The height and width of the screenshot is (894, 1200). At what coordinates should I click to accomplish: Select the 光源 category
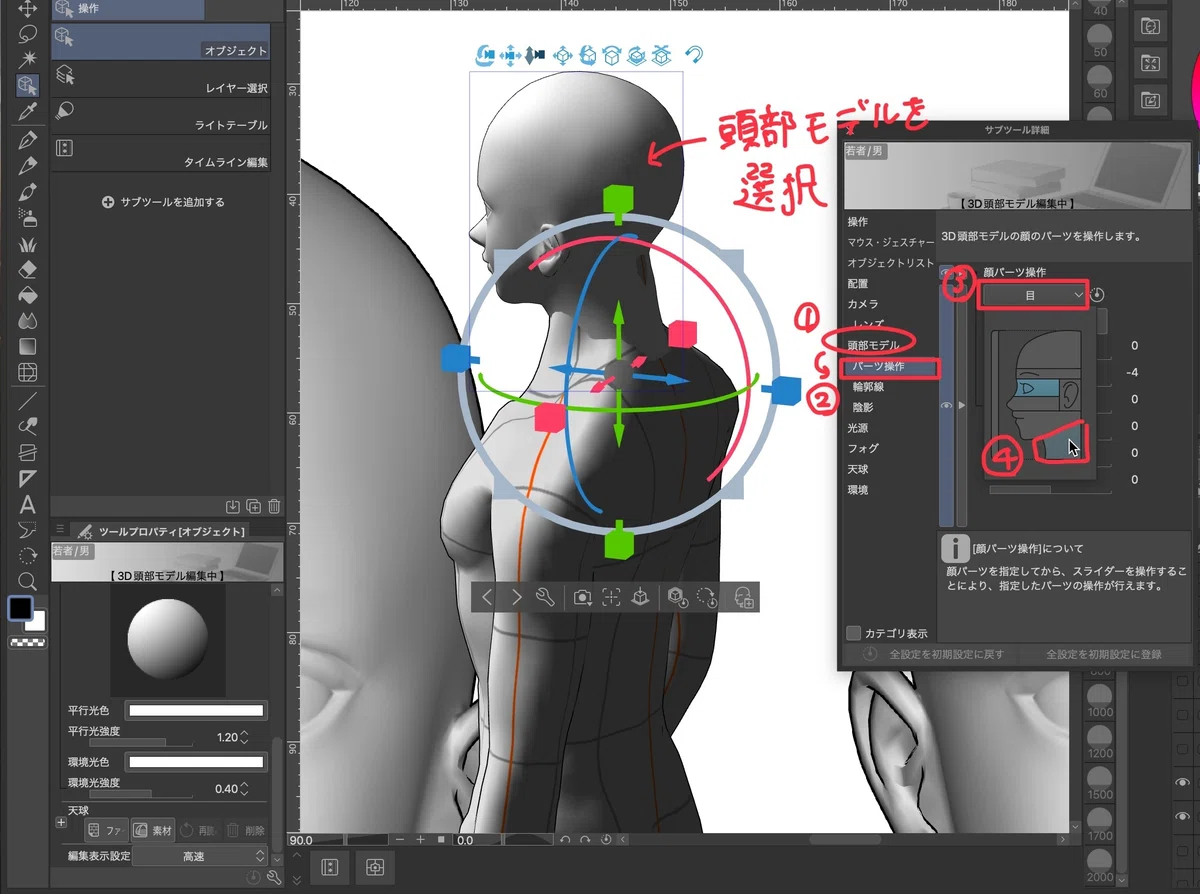tap(858, 427)
